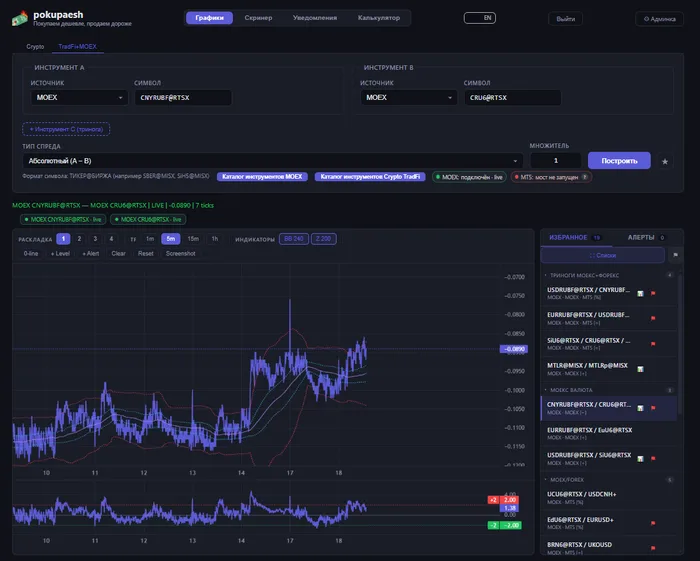700x561 pixels.
Task: Switch to the Crypto tab
Action: pos(35,46)
